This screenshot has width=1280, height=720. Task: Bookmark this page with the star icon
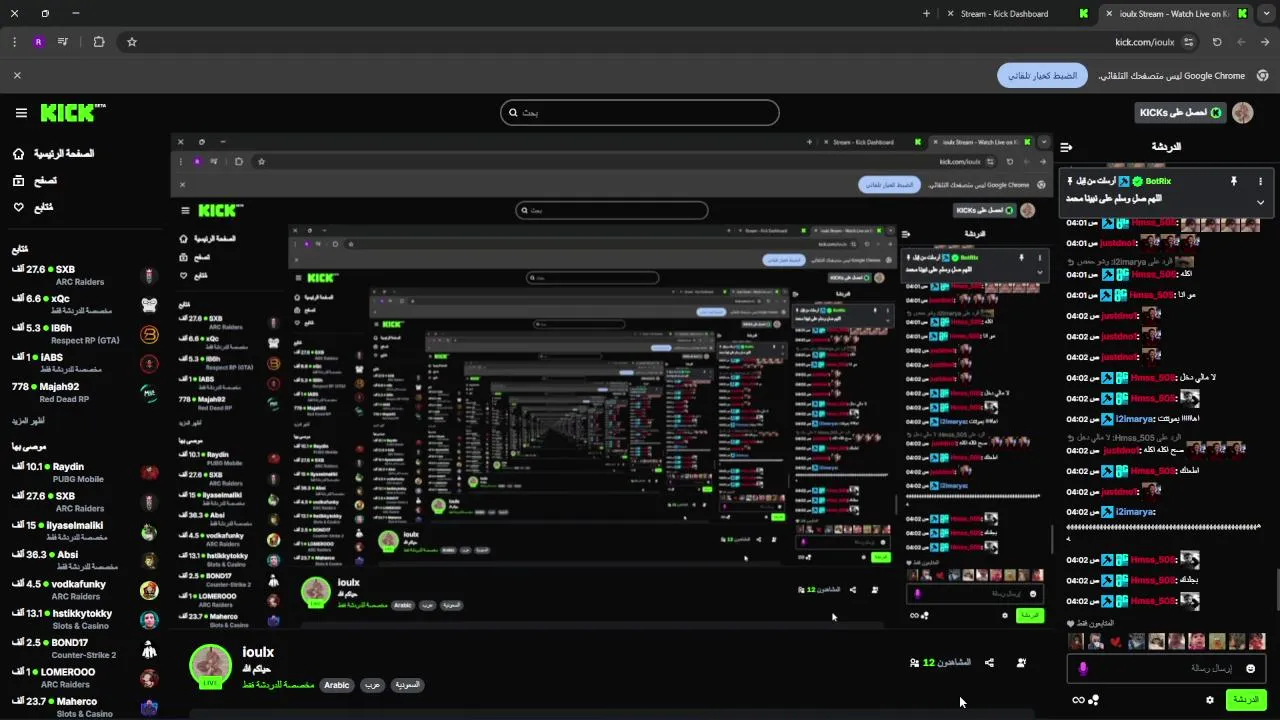[131, 42]
